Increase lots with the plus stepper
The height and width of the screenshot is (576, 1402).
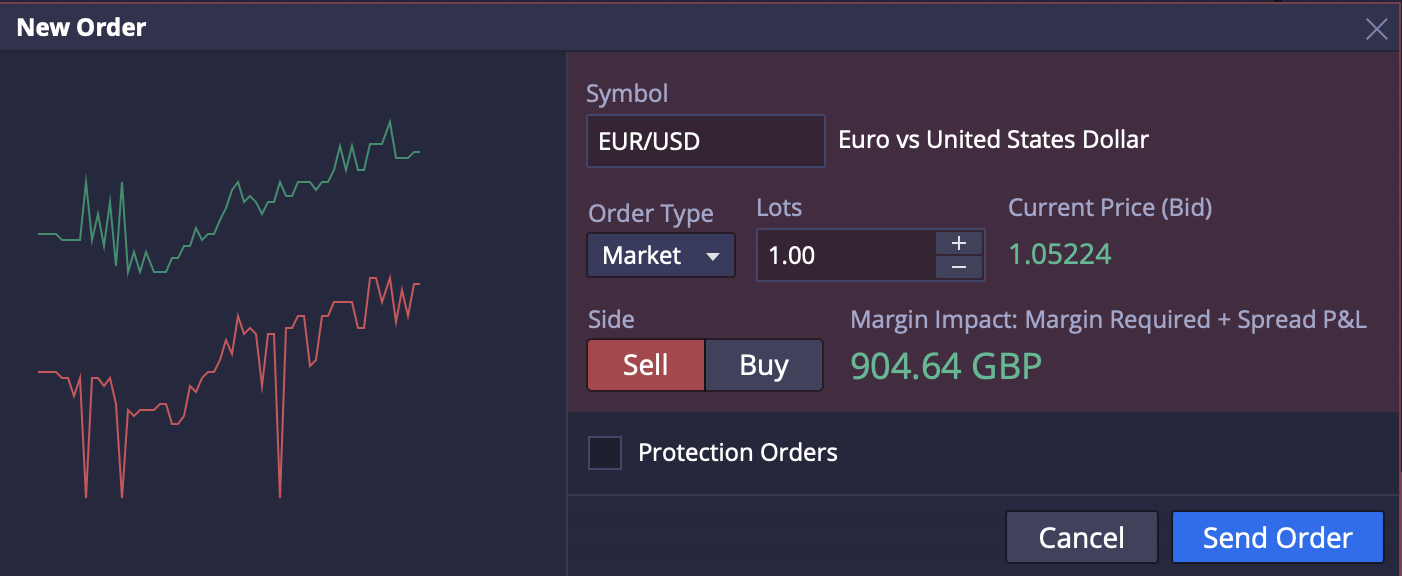click(x=959, y=243)
